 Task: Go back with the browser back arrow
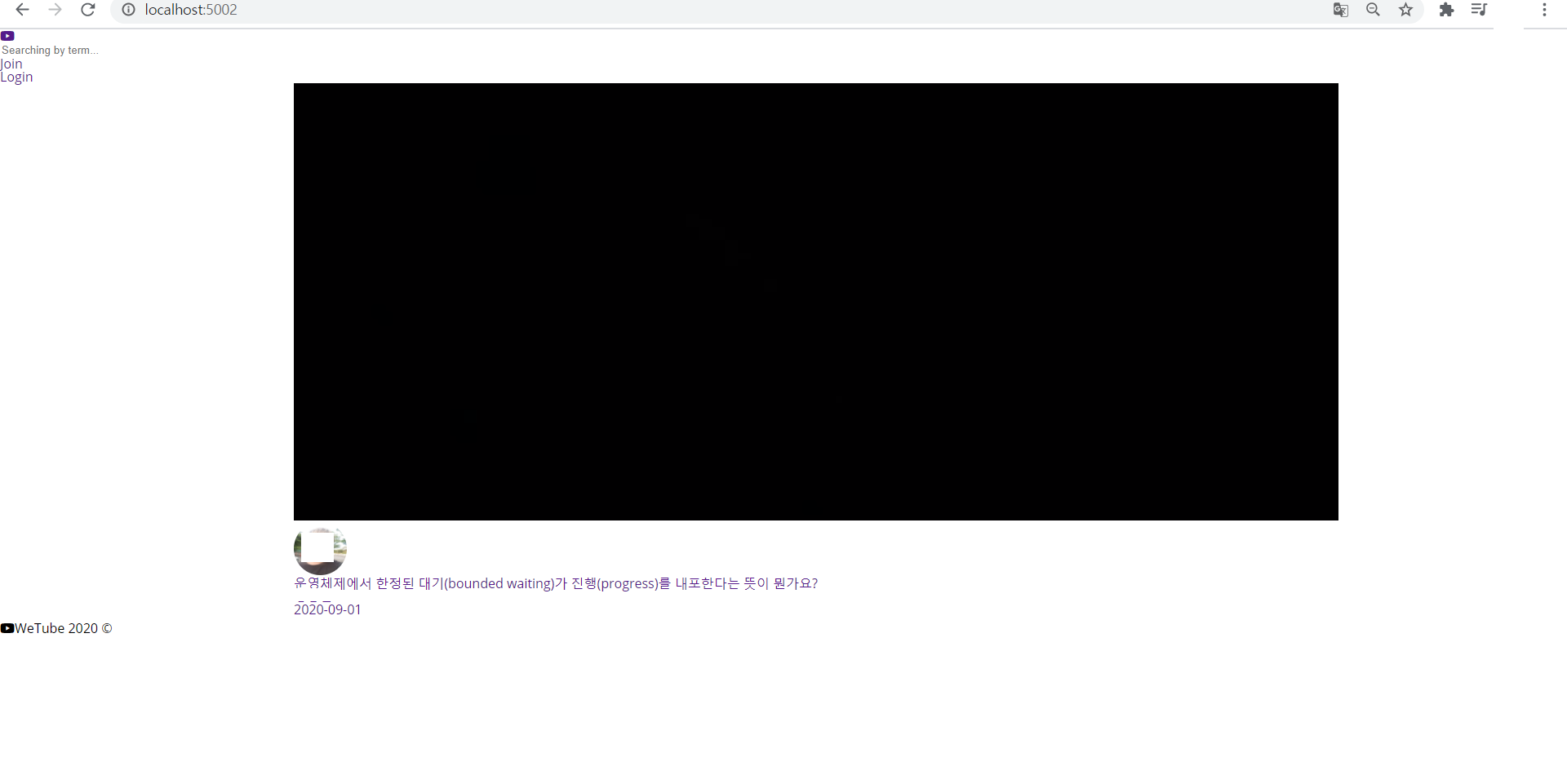pos(23,10)
